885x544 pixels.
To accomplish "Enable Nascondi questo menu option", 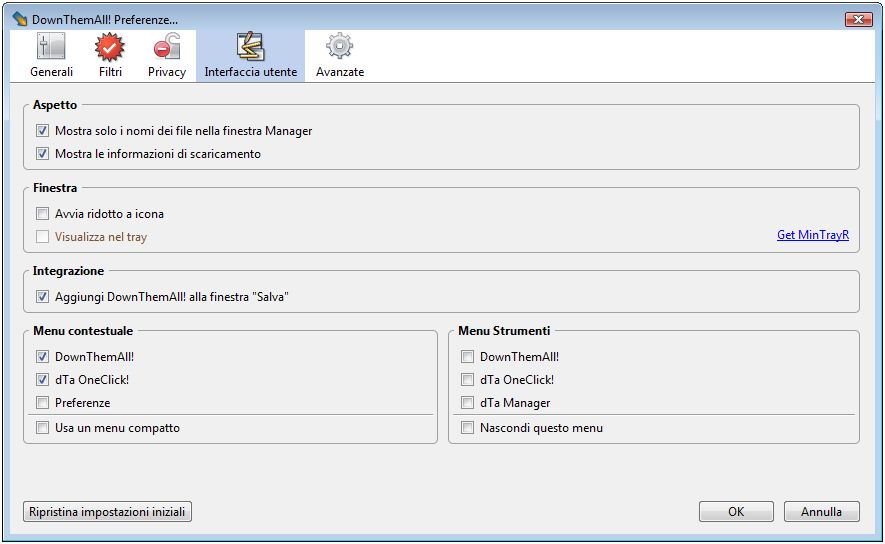I will click(x=467, y=428).
